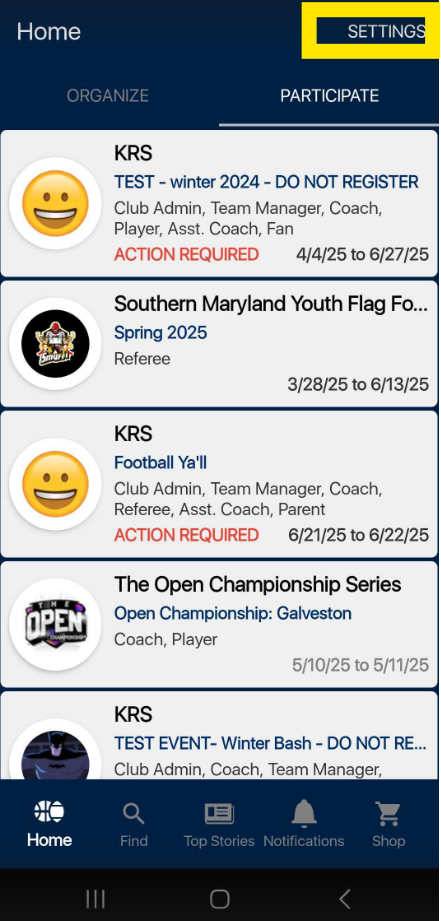The width and height of the screenshot is (441, 921).
Task: Open the Football Ya'll event link
Action: coord(160,463)
